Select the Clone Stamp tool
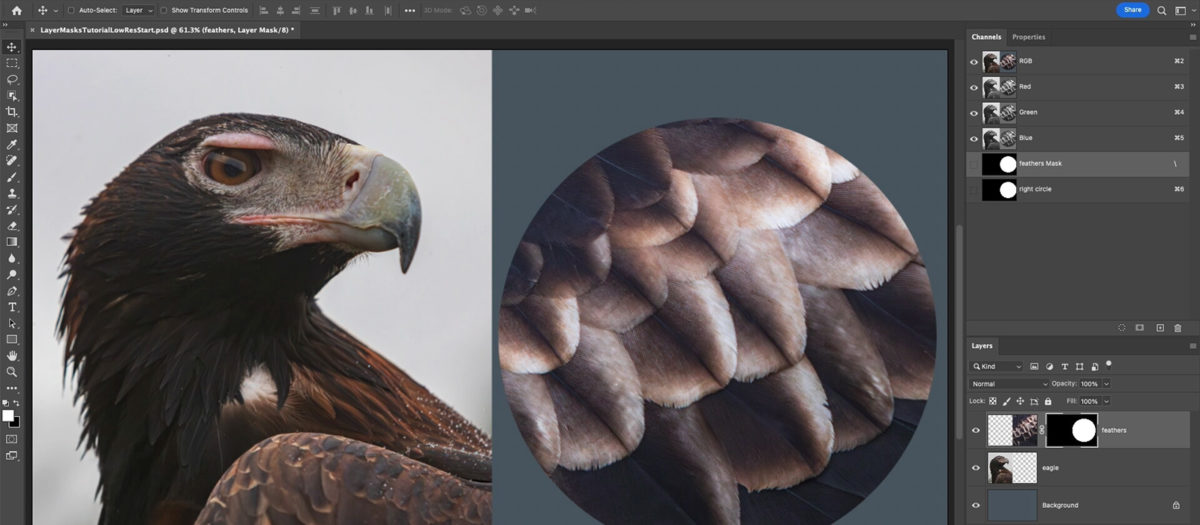1200x525 pixels. [x=12, y=193]
